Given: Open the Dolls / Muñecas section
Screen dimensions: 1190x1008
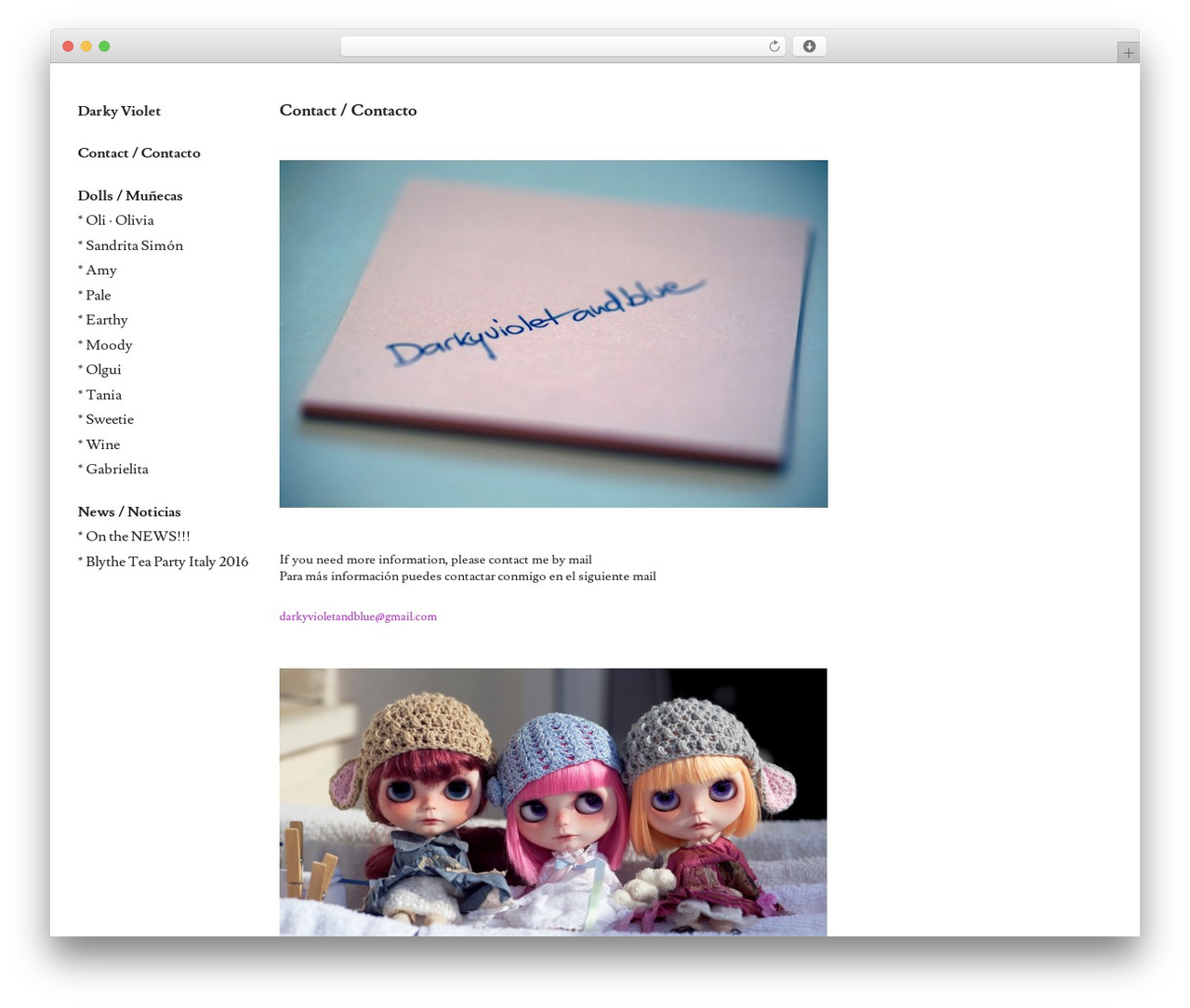Looking at the screenshot, I should (x=130, y=195).
